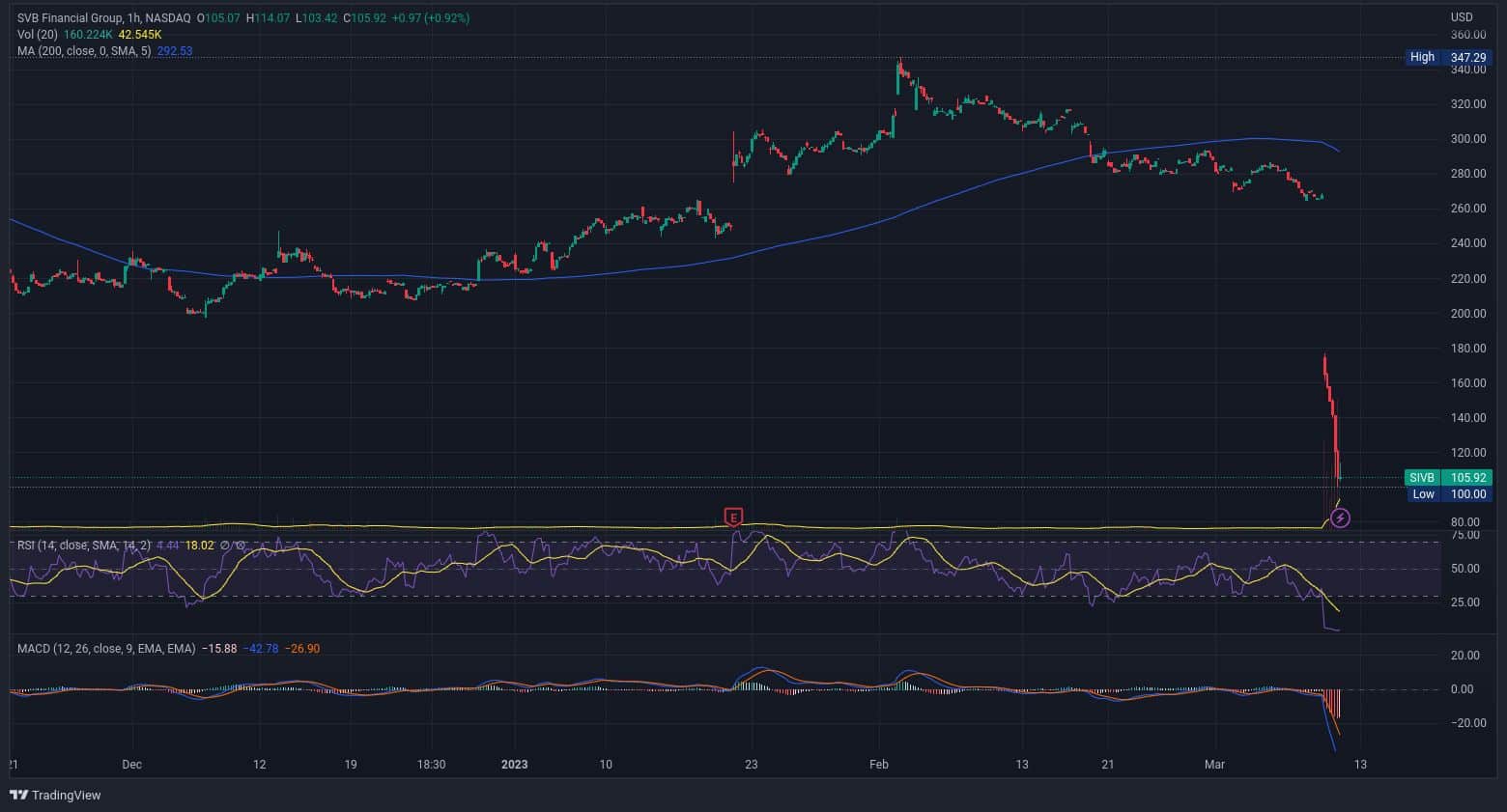
Task: Open the Vol (20) indicator legend
Action: tap(39, 35)
